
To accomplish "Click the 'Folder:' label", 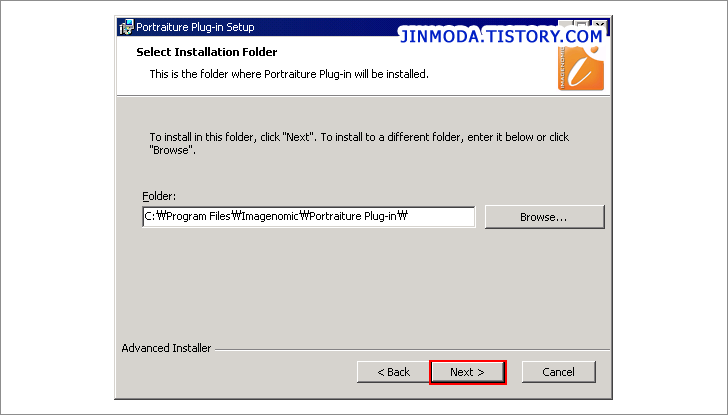I will tap(159, 196).
